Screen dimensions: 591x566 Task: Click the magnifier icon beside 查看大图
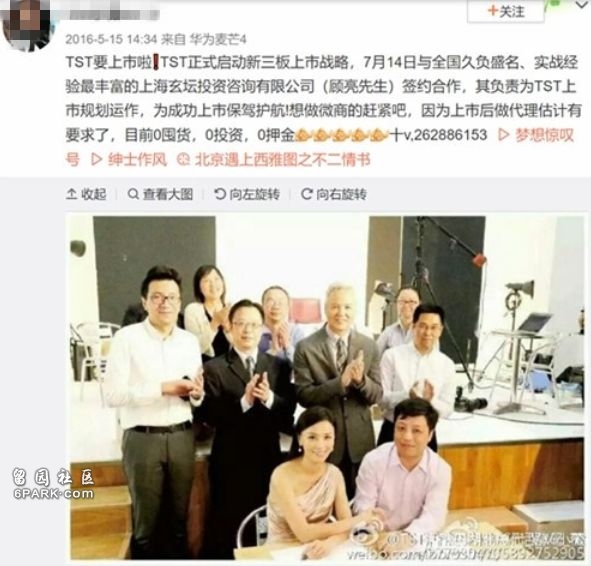pyautogui.click(x=133, y=194)
